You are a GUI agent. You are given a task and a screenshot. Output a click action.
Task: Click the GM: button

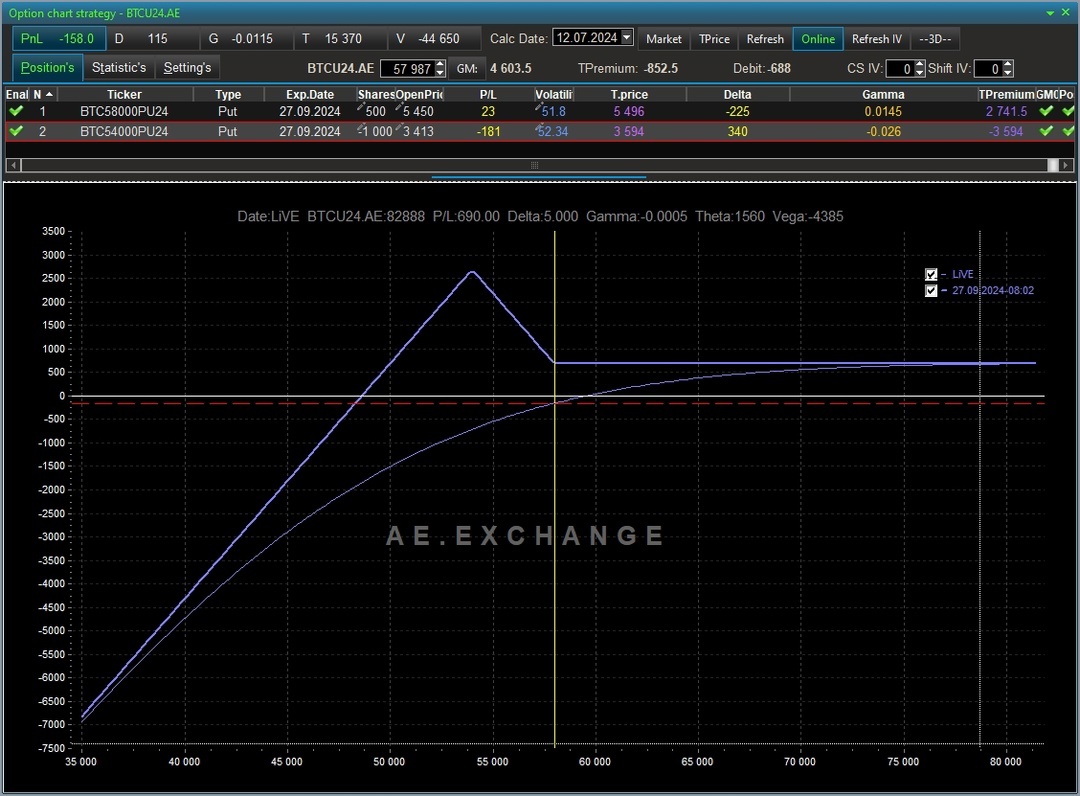(466, 69)
